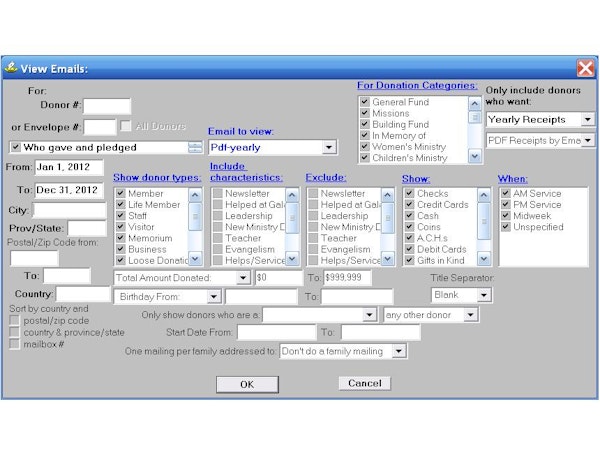
Task: Expand the Yearly Receipts dropdown
Action: coord(587,119)
